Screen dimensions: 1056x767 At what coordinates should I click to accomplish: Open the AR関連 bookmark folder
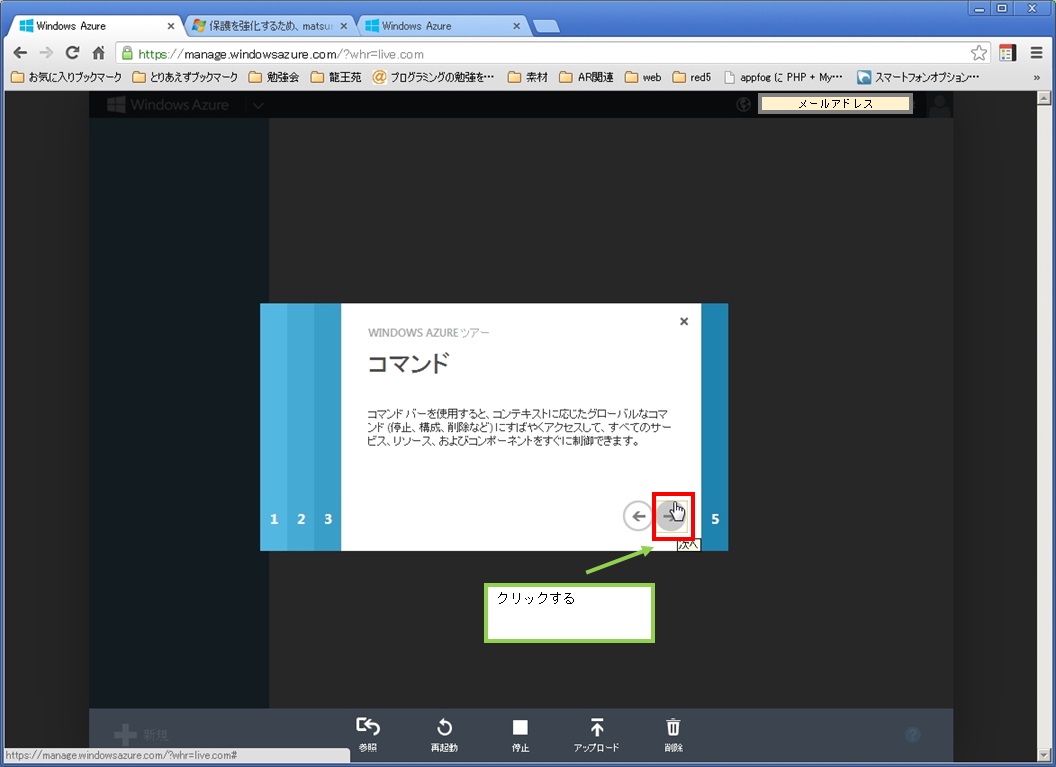[x=587, y=77]
